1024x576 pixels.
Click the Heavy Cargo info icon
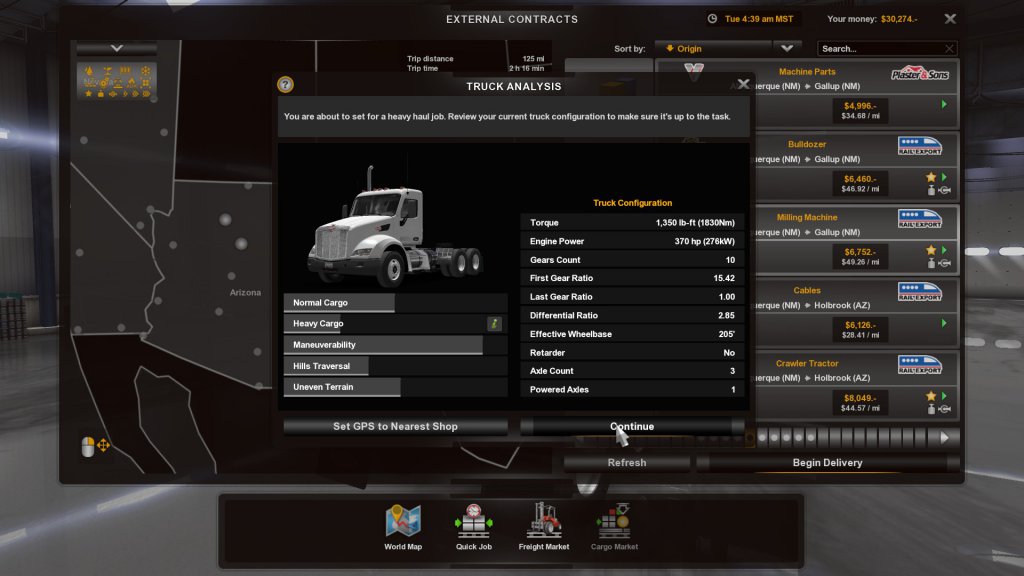coord(494,324)
